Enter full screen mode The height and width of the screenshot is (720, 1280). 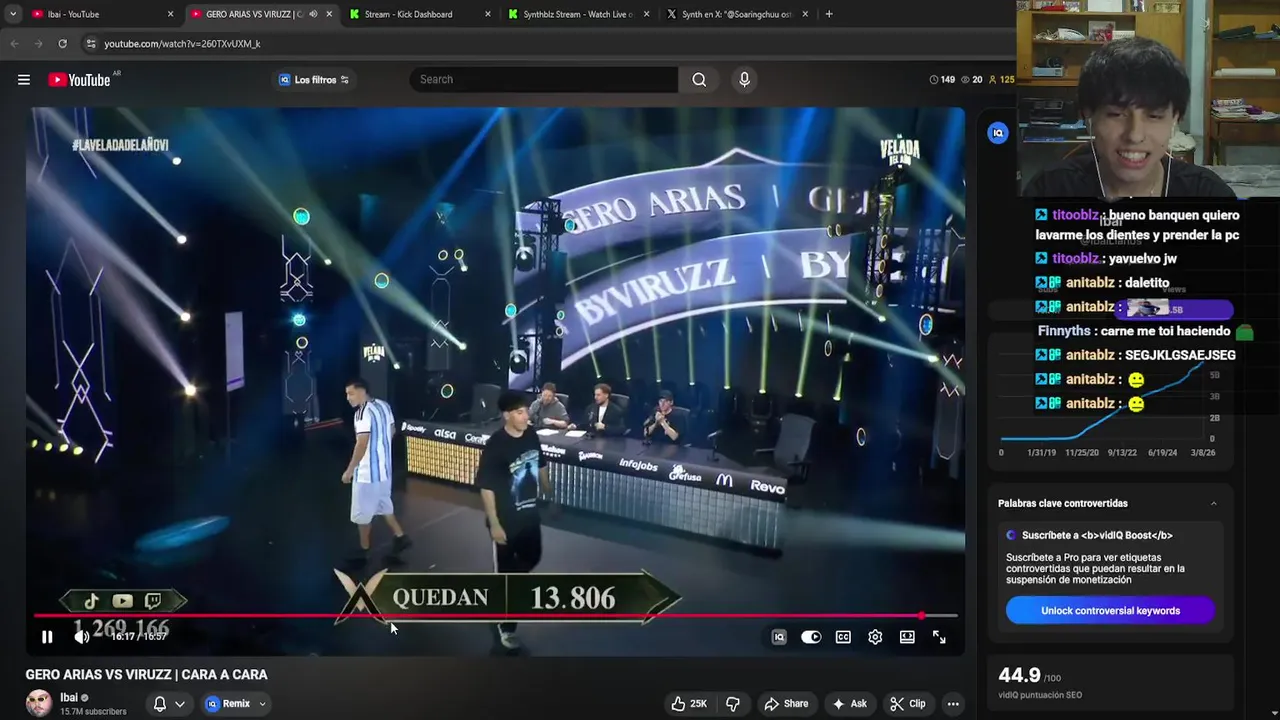(x=939, y=637)
